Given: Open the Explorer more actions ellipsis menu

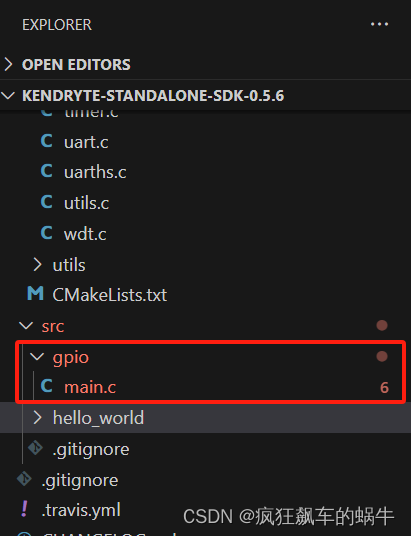Looking at the screenshot, I should click(379, 24).
